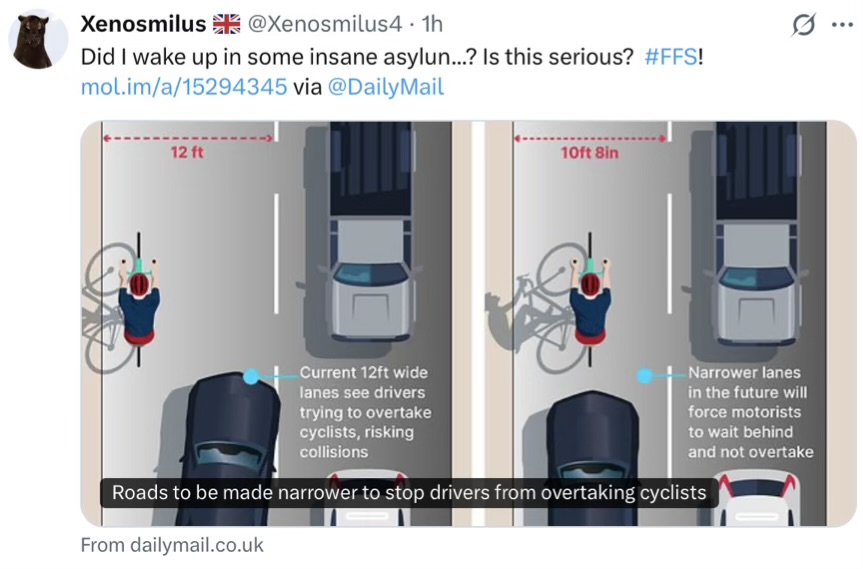Visit the @Xenosmilus4 handle link

pos(325,24)
